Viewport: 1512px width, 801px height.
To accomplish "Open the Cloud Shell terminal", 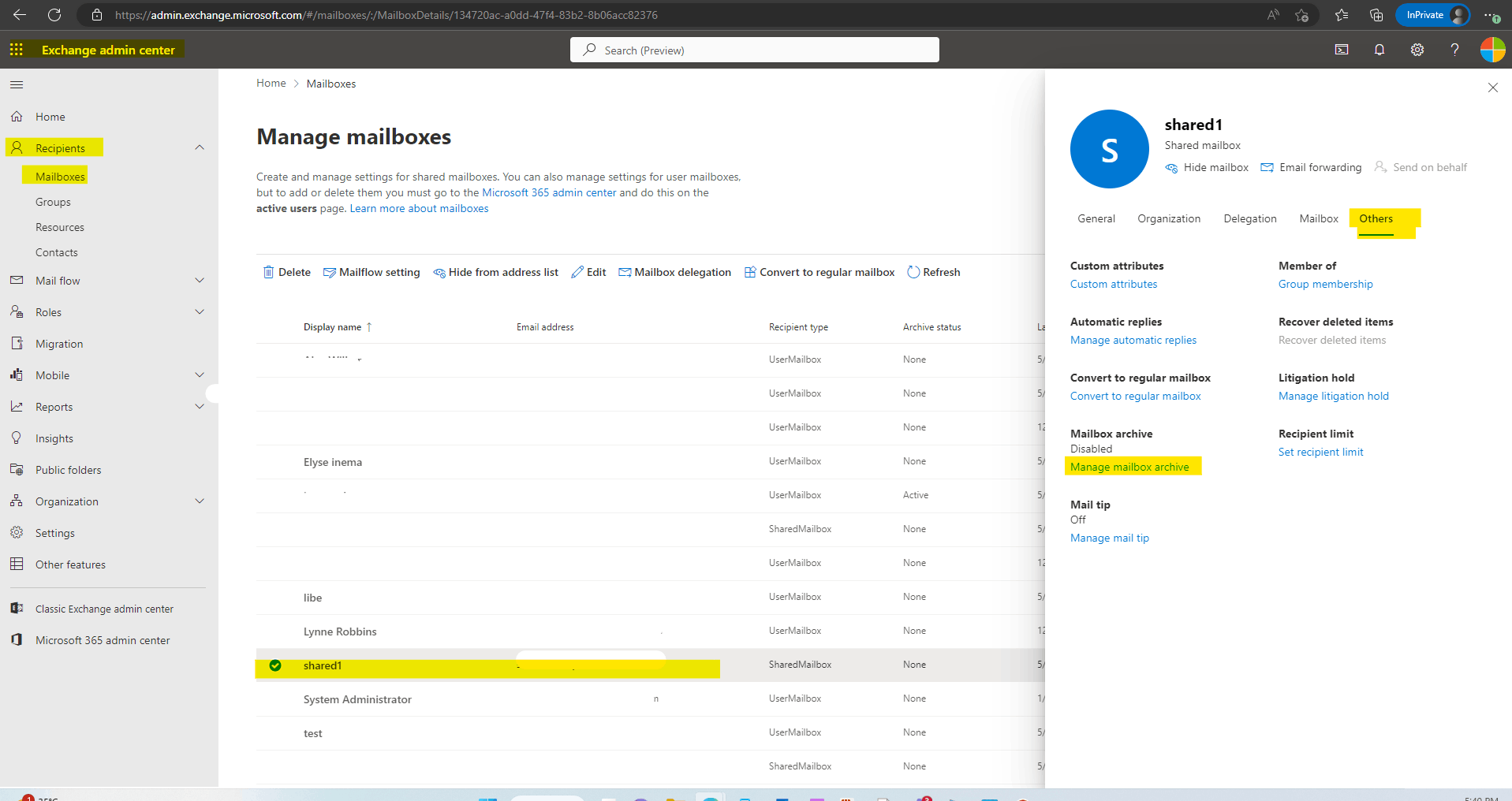I will click(1341, 49).
